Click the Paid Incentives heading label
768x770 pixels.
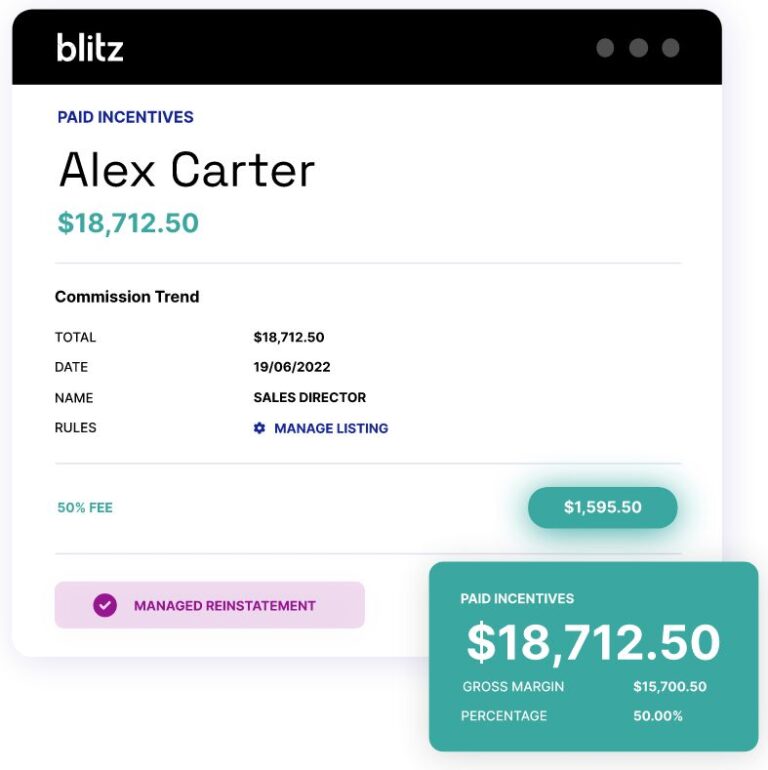pos(125,117)
